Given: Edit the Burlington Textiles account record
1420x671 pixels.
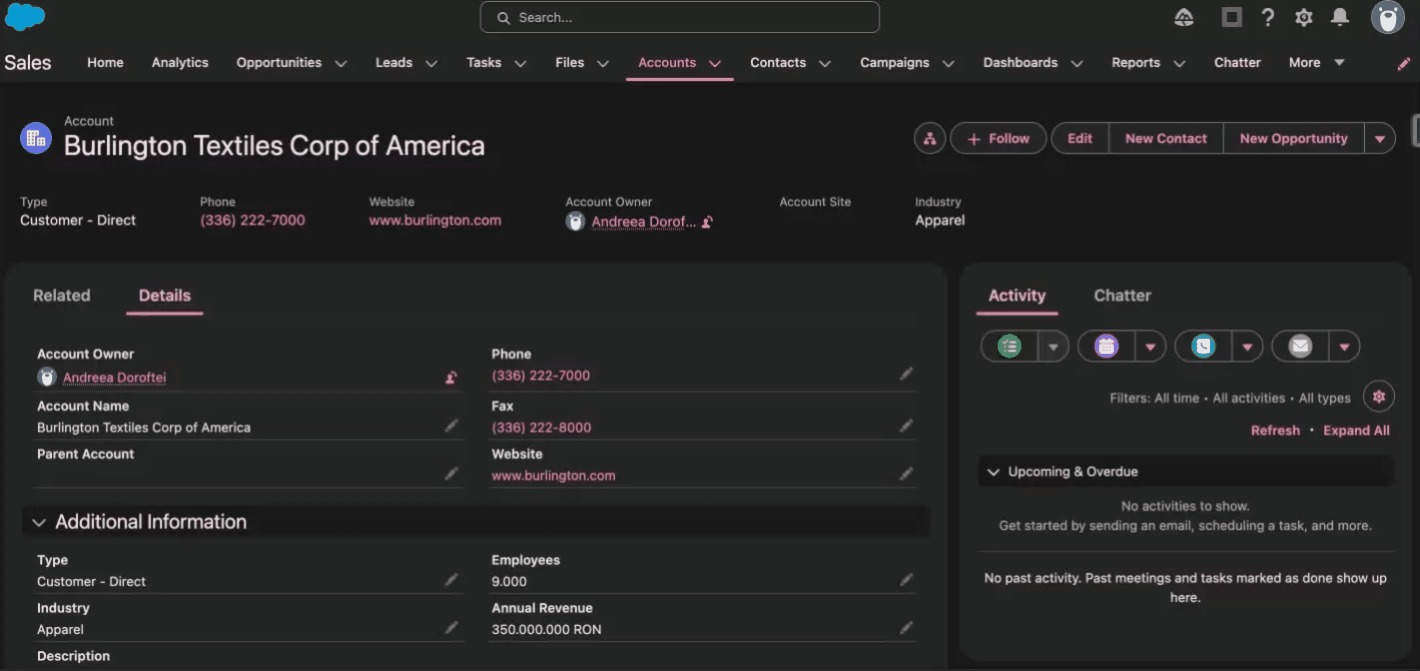Looking at the screenshot, I should coord(1080,138).
